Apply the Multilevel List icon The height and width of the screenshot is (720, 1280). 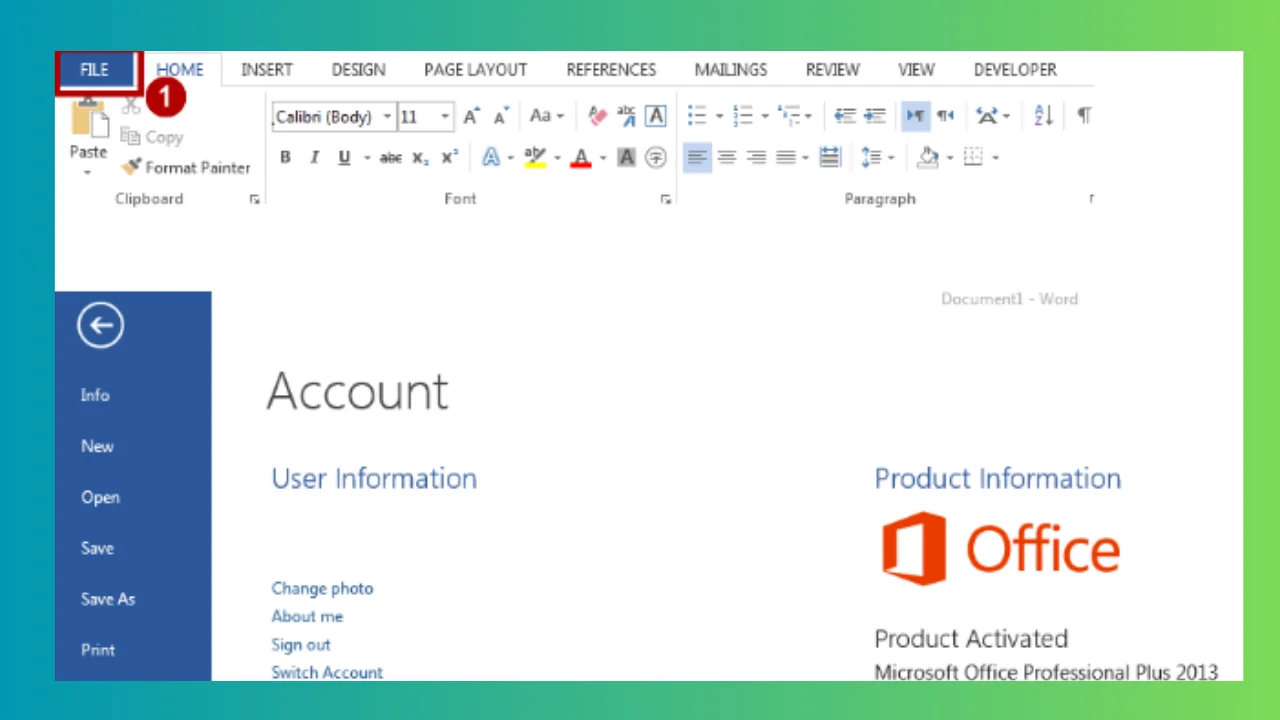pos(790,116)
